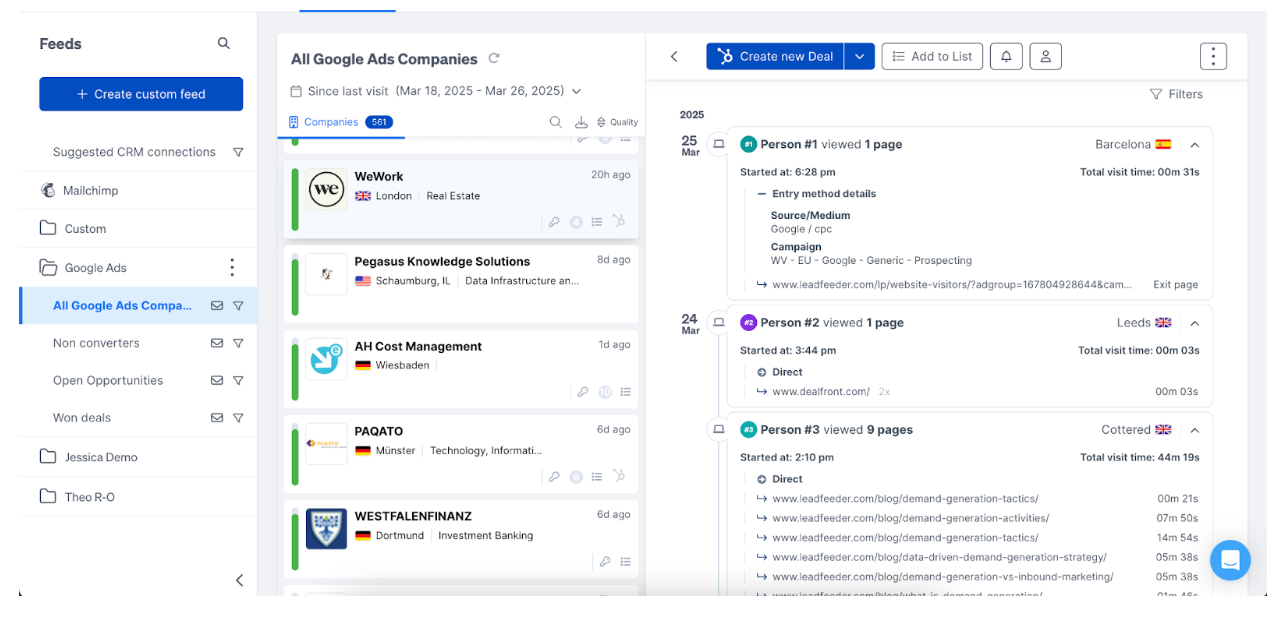Select Suggested CRM connections feed

tap(134, 152)
